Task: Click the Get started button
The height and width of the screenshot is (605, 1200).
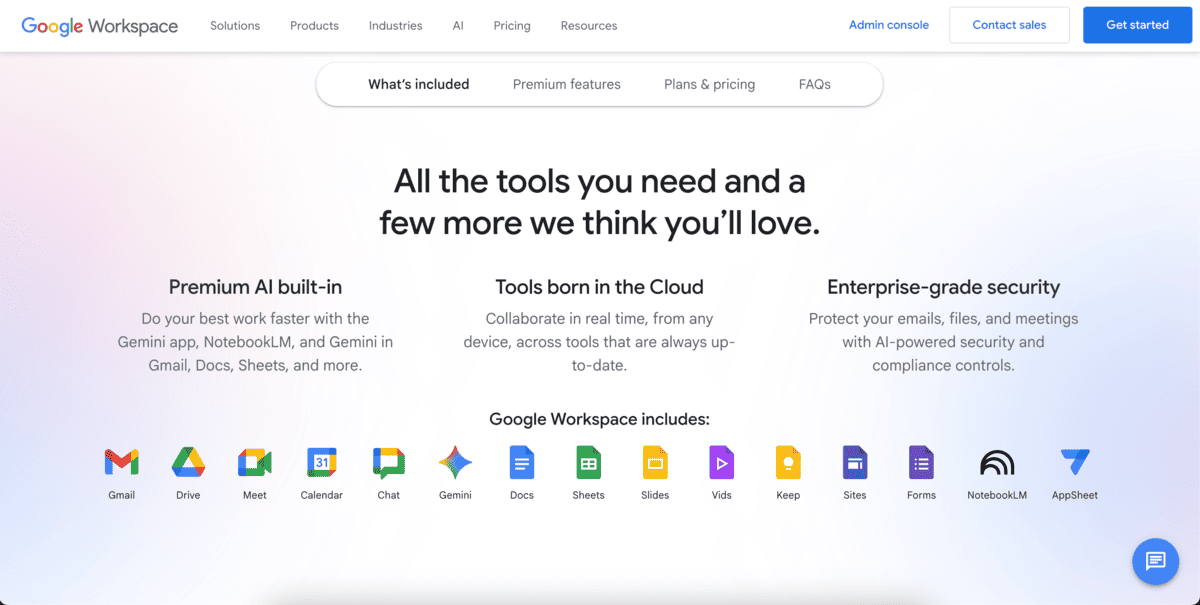Action: [x=1137, y=25]
